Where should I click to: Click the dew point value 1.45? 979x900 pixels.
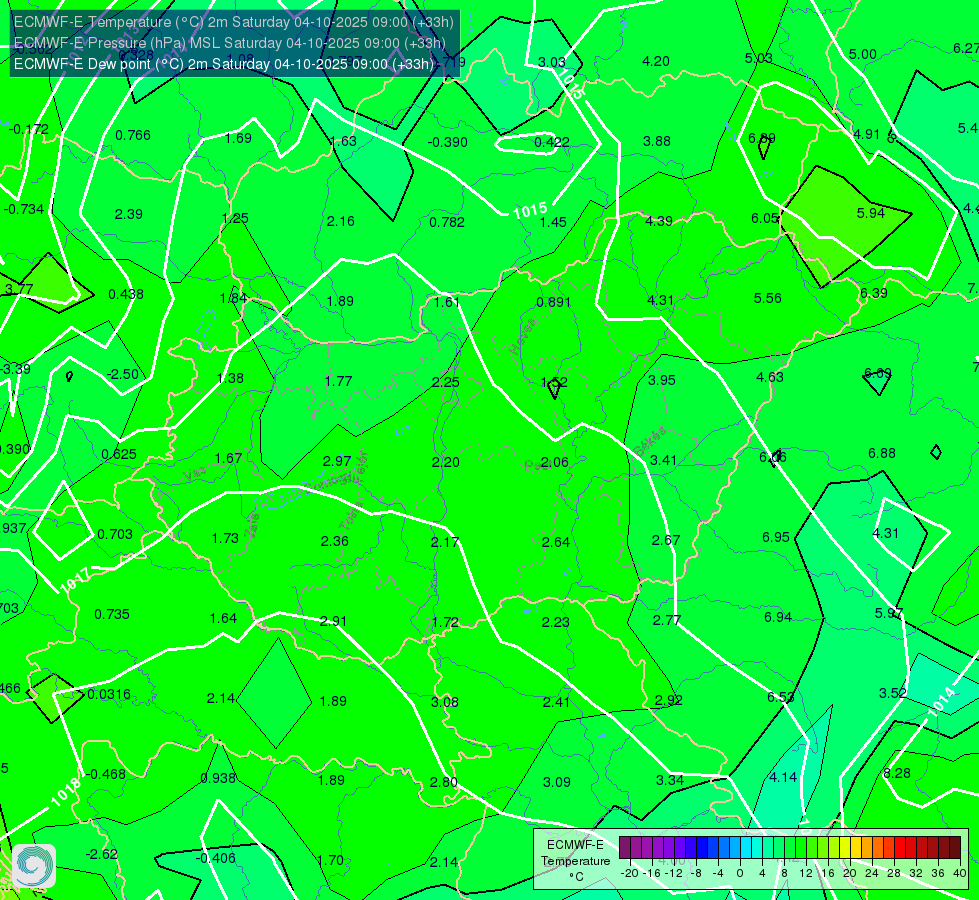[x=553, y=222]
